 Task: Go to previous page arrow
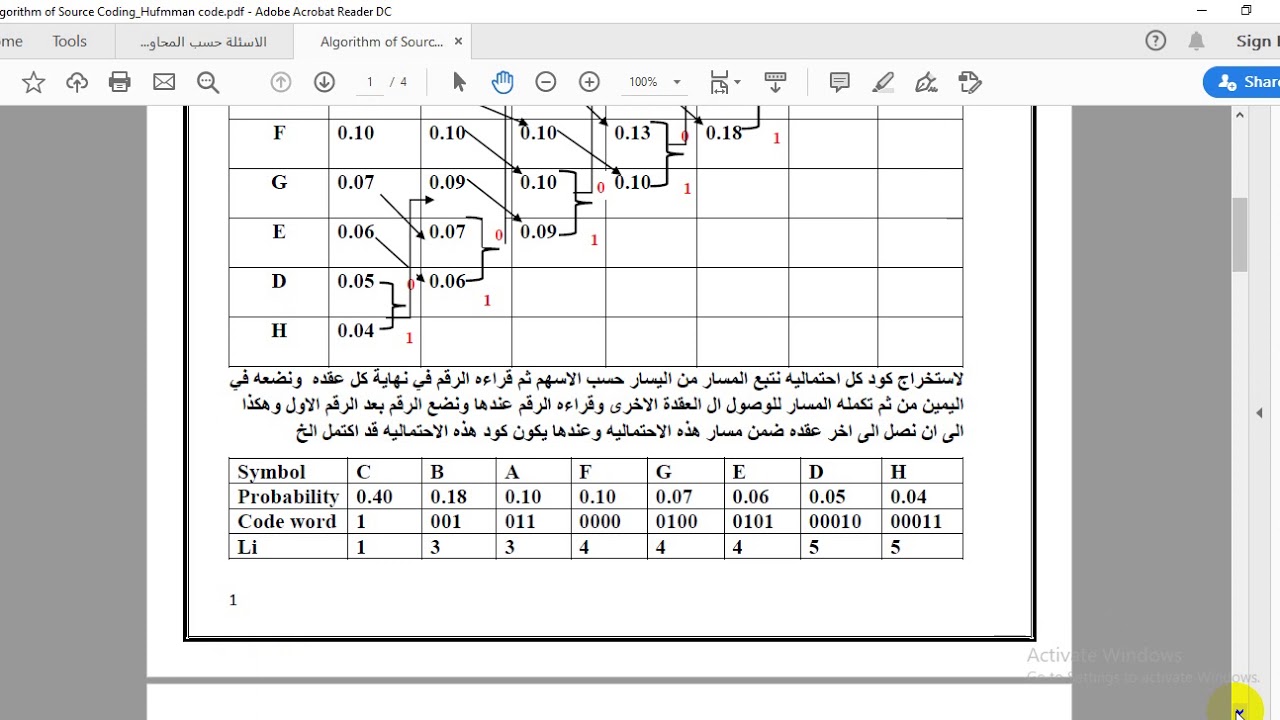tap(281, 82)
